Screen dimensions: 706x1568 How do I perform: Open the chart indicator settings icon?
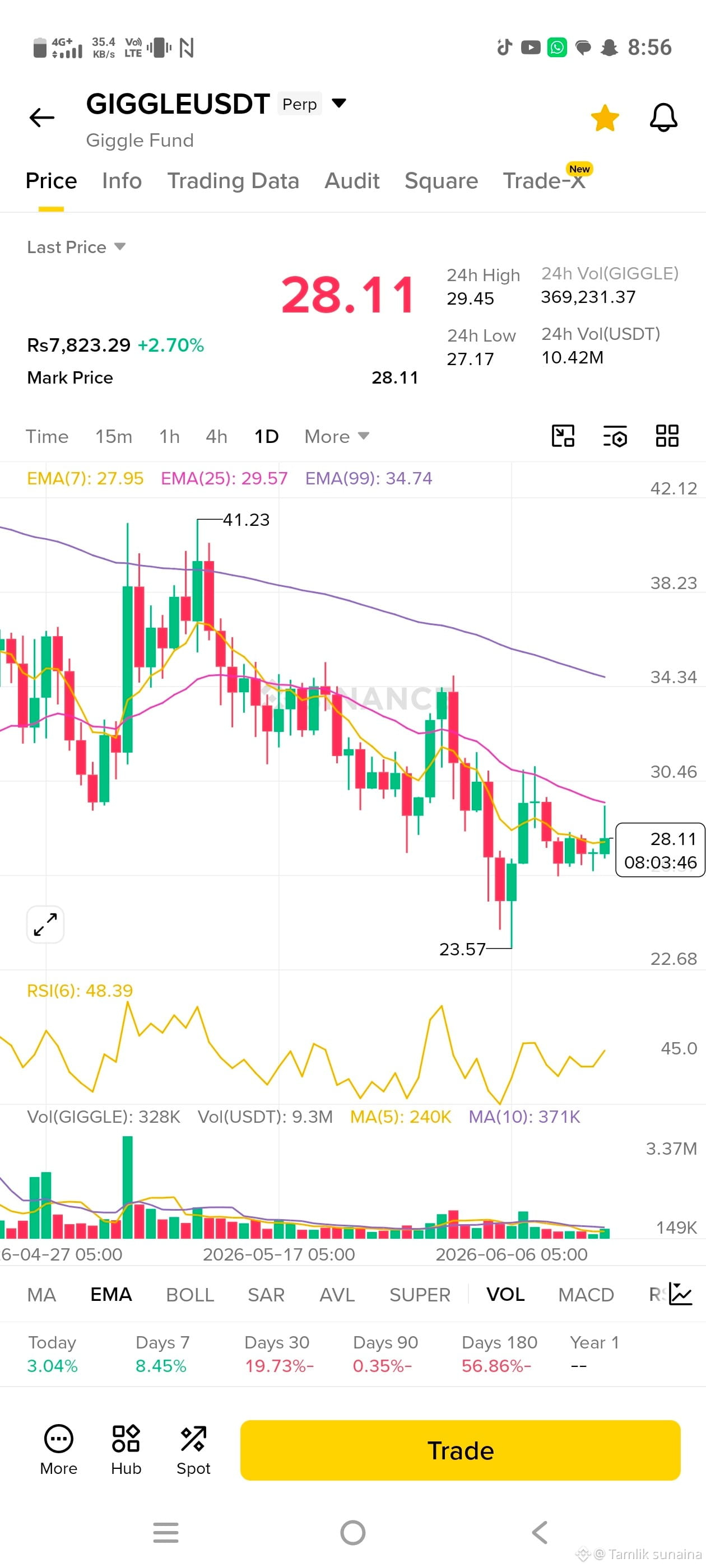615,436
